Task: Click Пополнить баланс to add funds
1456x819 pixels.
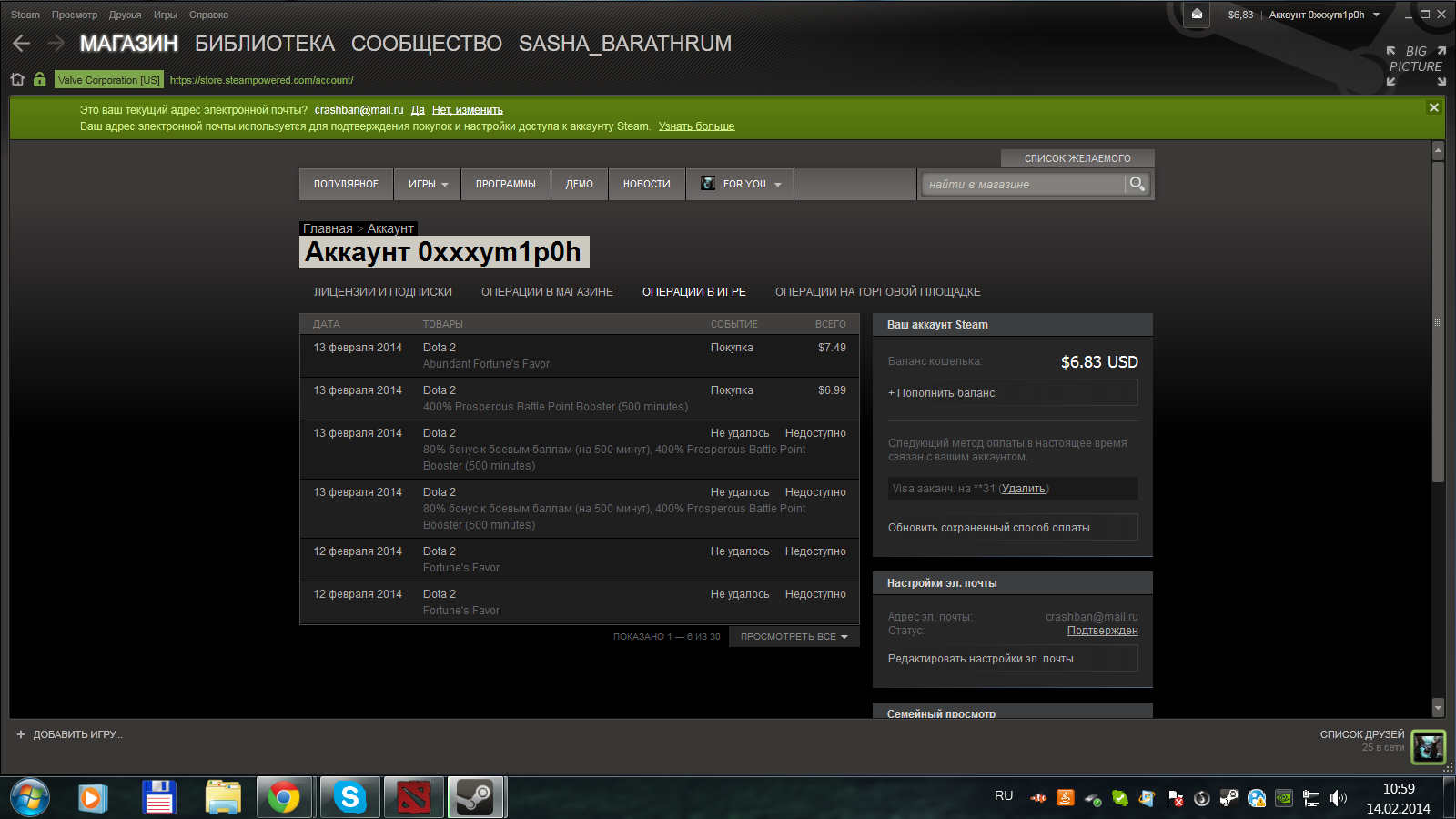Action: point(1013,393)
